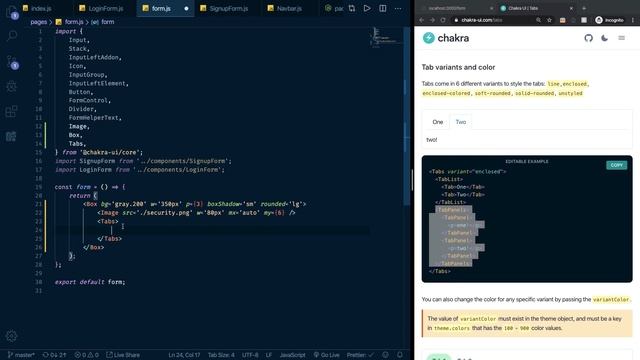
Task: Click the zoom magnifier icon in the address bar
Action: coord(538,20)
